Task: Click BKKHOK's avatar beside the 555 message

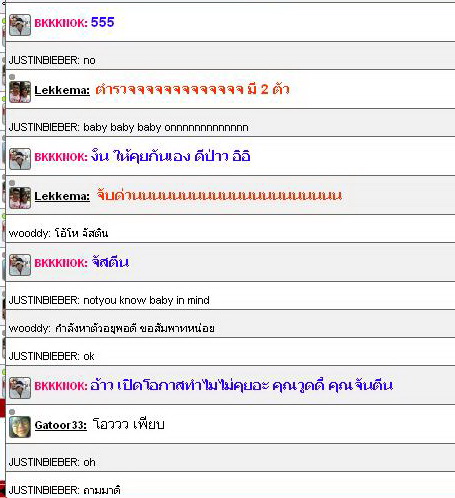Action: [20, 25]
